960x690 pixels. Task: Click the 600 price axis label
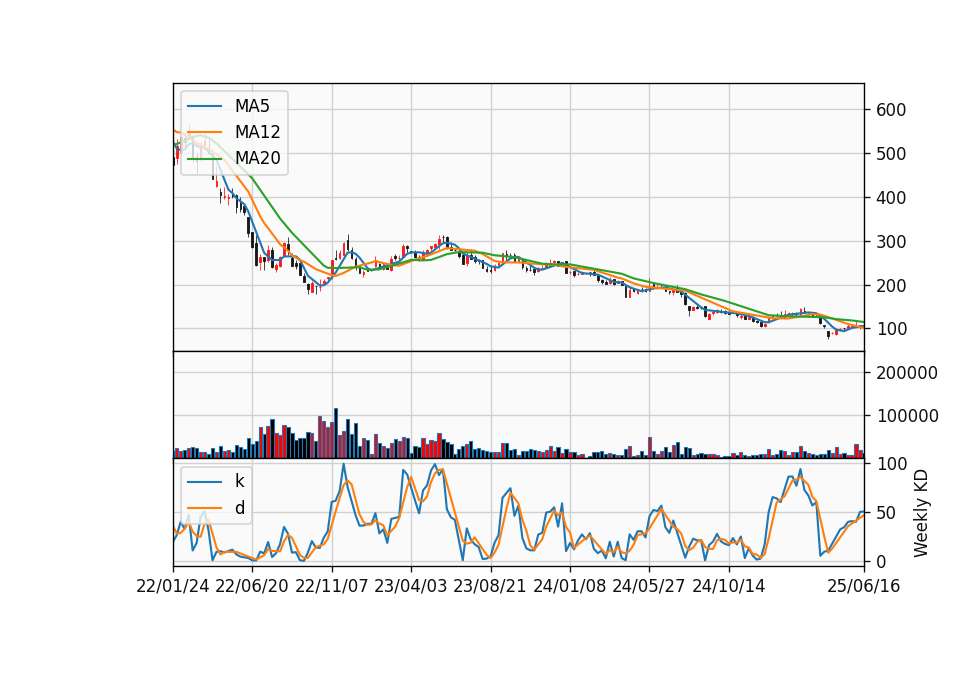point(891,110)
